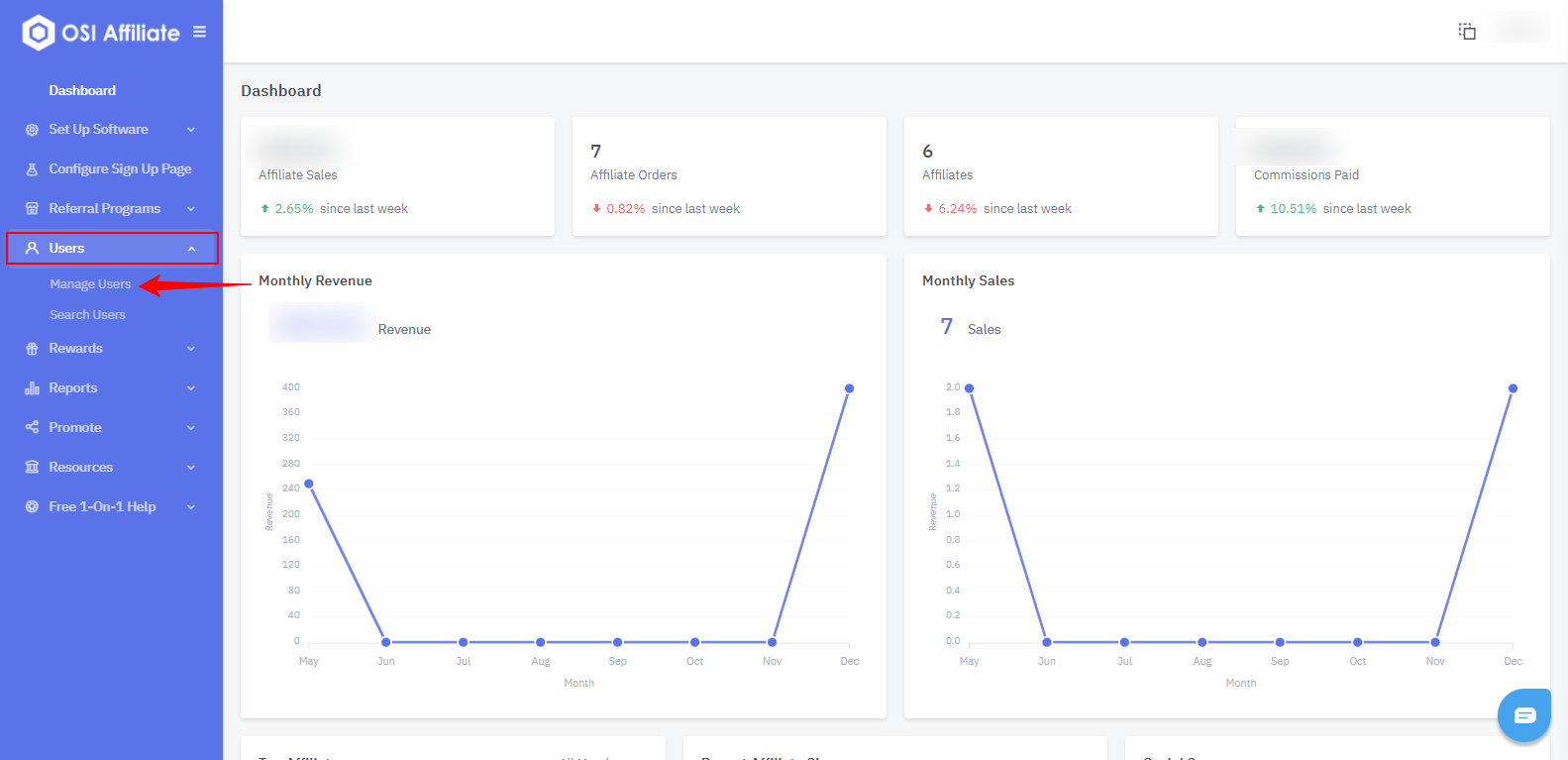The image size is (1568, 760).
Task: Expand the Set Up Software chevron
Action: 191,130
